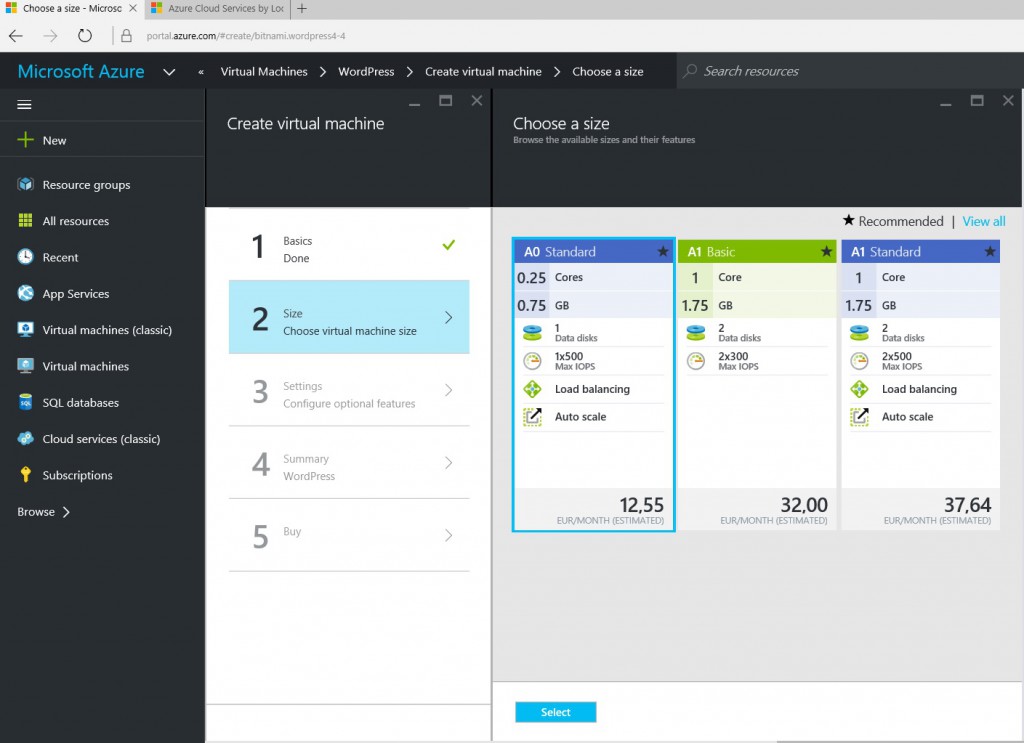
Task: Open step 5 Buy chevron
Action: click(x=449, y=535)
